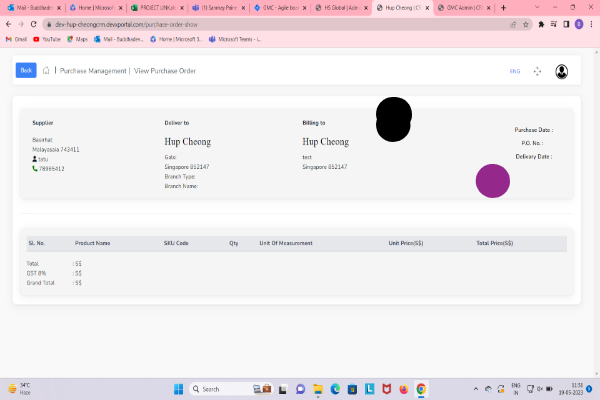Toggle fullscreen using the expand arrows icon

pyautogui.click(x=537, y=71)
